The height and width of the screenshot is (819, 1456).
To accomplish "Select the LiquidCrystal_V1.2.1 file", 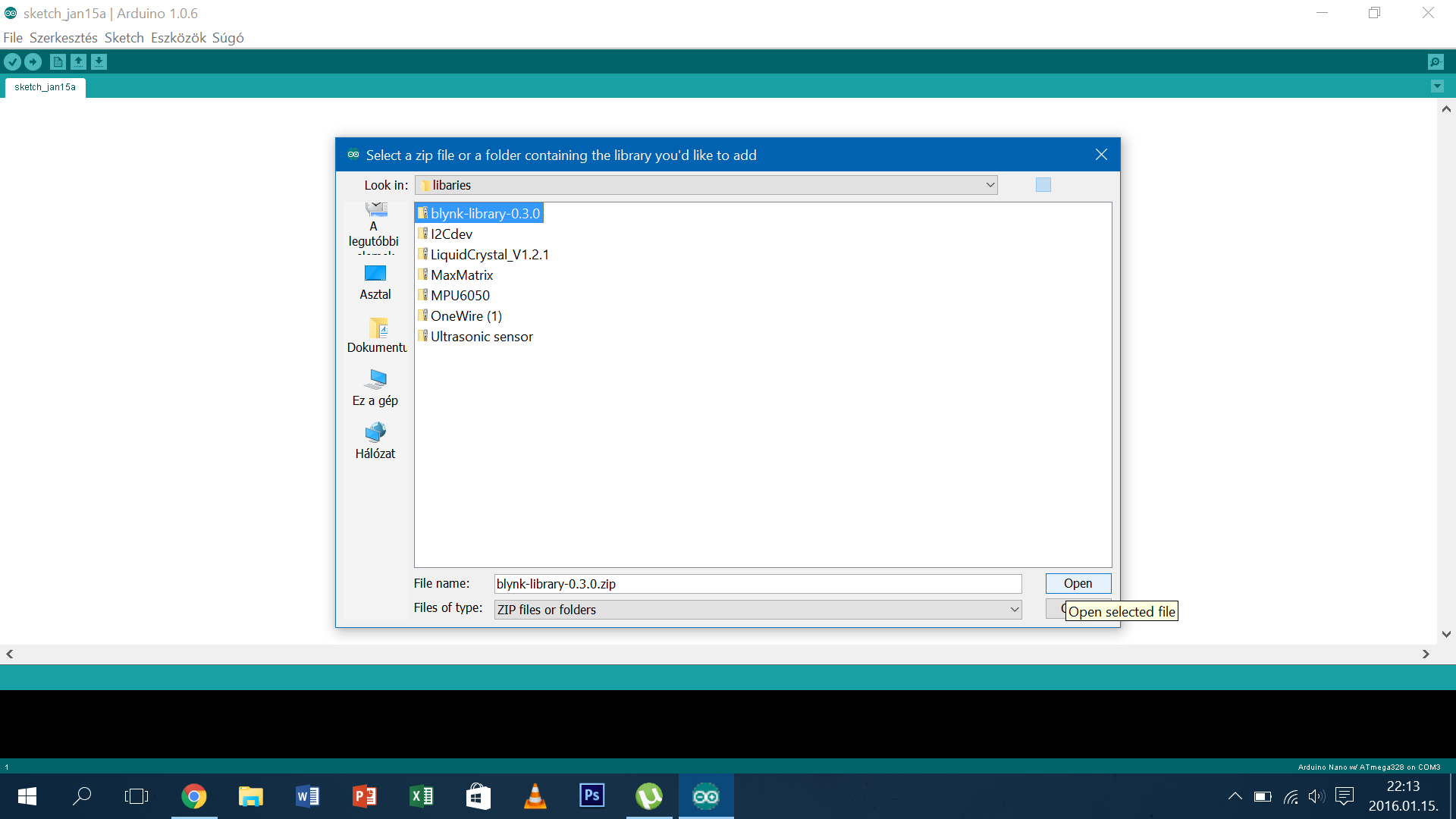I will click(489, 255).
